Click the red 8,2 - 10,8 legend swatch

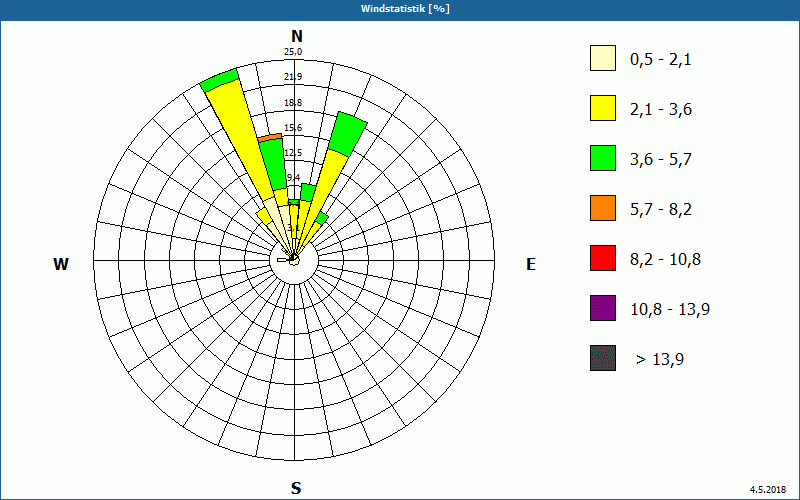603,258
